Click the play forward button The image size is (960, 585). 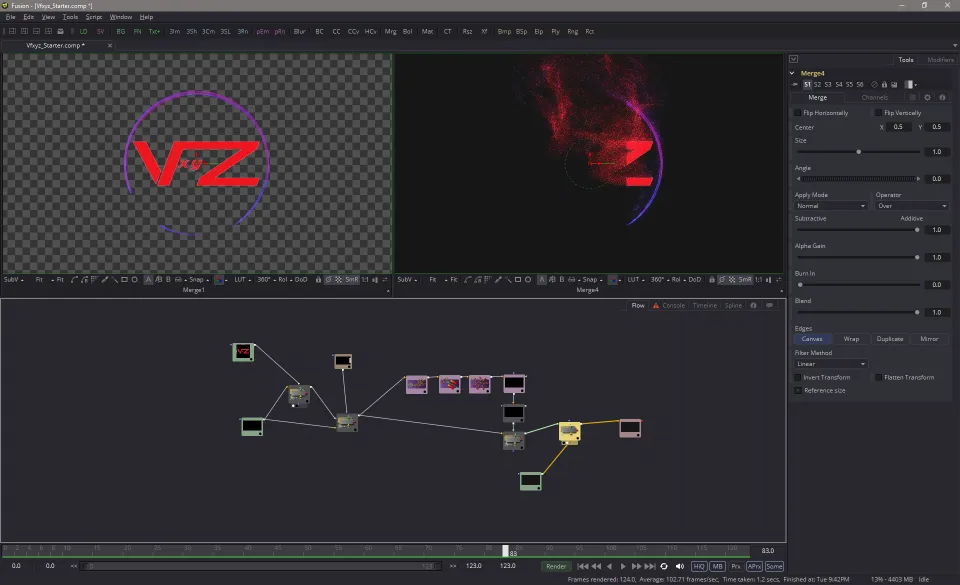click(x=623, y=567)
